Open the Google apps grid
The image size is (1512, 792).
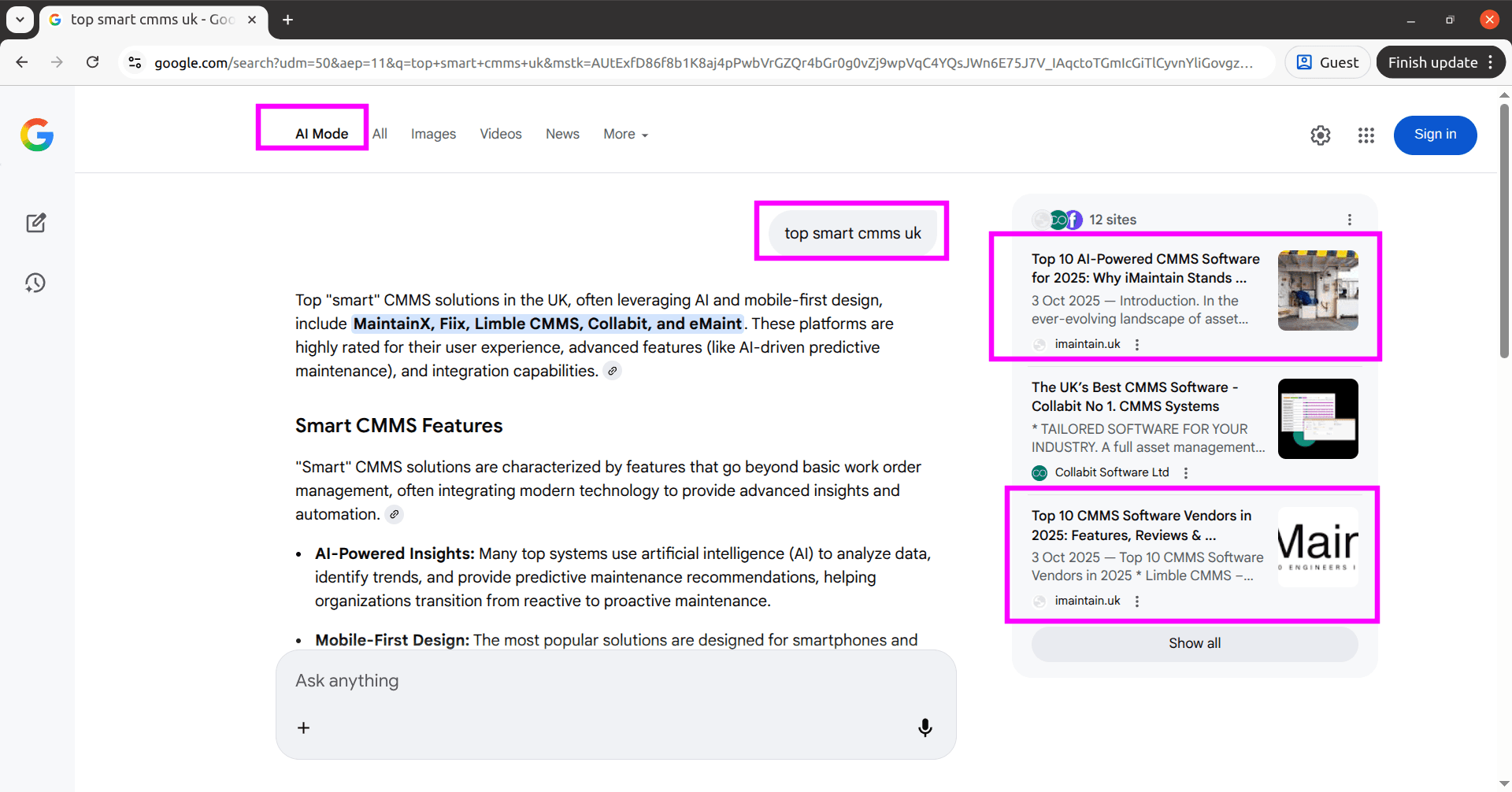(1366, 135)
